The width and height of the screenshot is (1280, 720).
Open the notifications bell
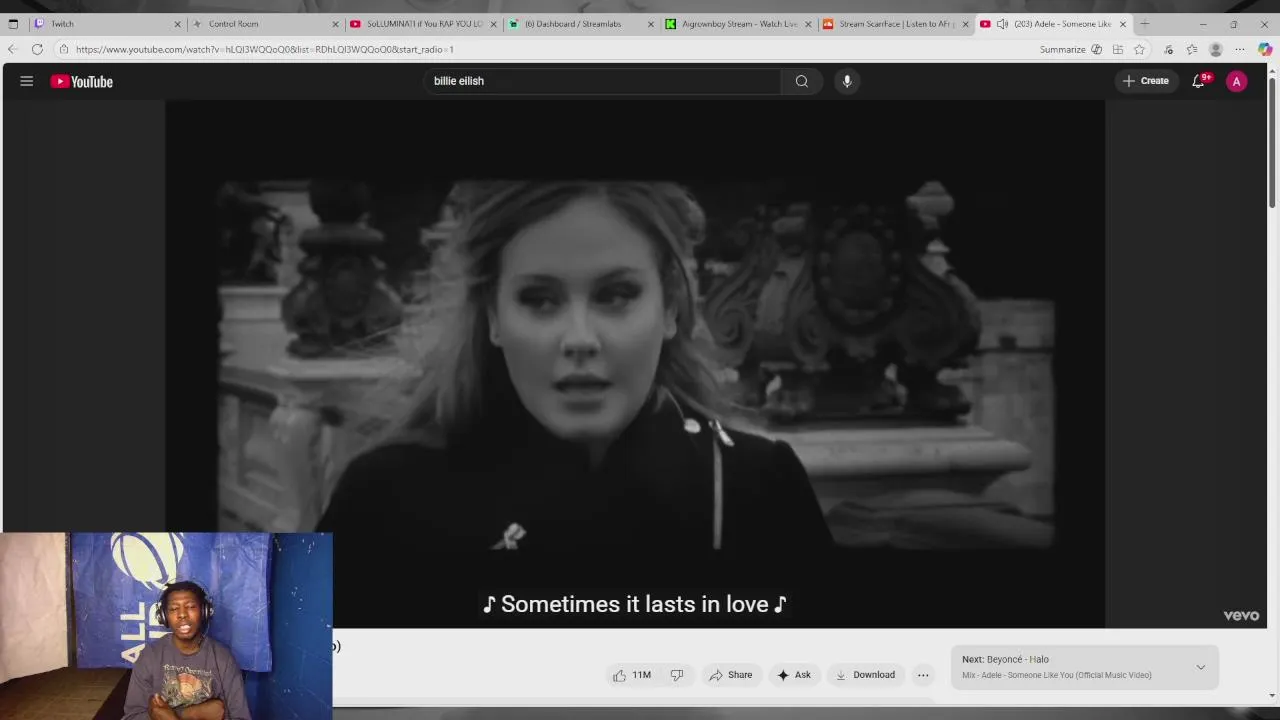click(x=1198, y=81)
